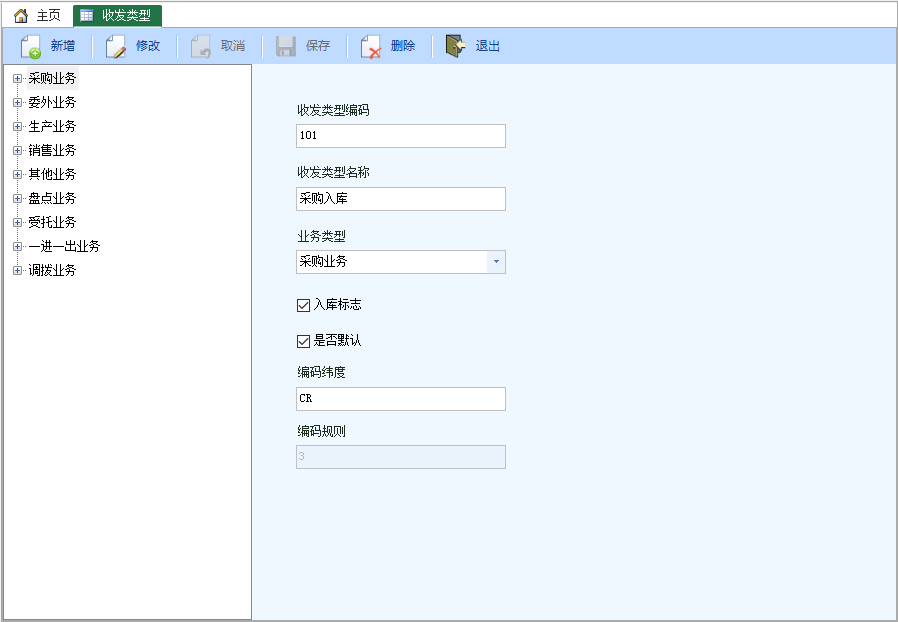This screenshot has width=898, height=622.
Task: Toggle the 入库标志 checkbox
Action: 304,305
